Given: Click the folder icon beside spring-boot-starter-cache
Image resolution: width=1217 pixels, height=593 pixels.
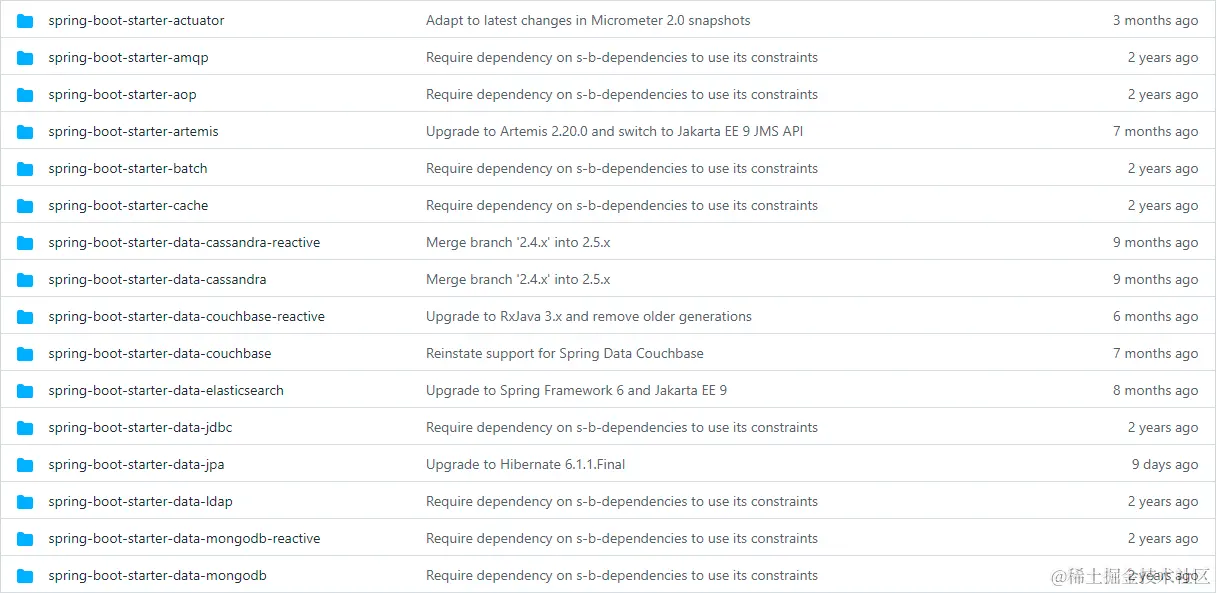Looking at the screenshot, I should tap(25, 206).
